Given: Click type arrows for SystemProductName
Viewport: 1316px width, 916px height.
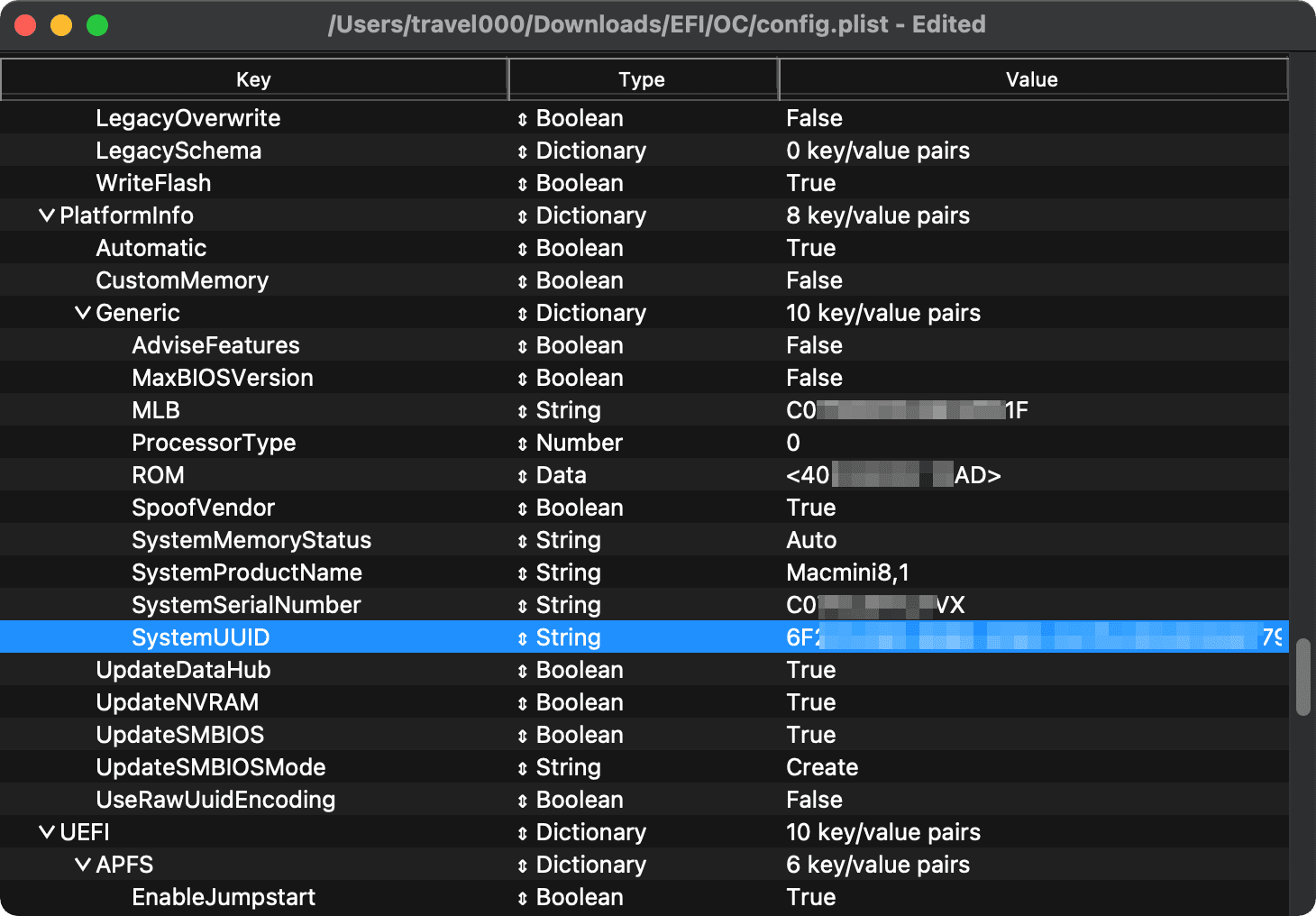Looking at the screenshot, I should pyautogui.click(x=522, y=573).
